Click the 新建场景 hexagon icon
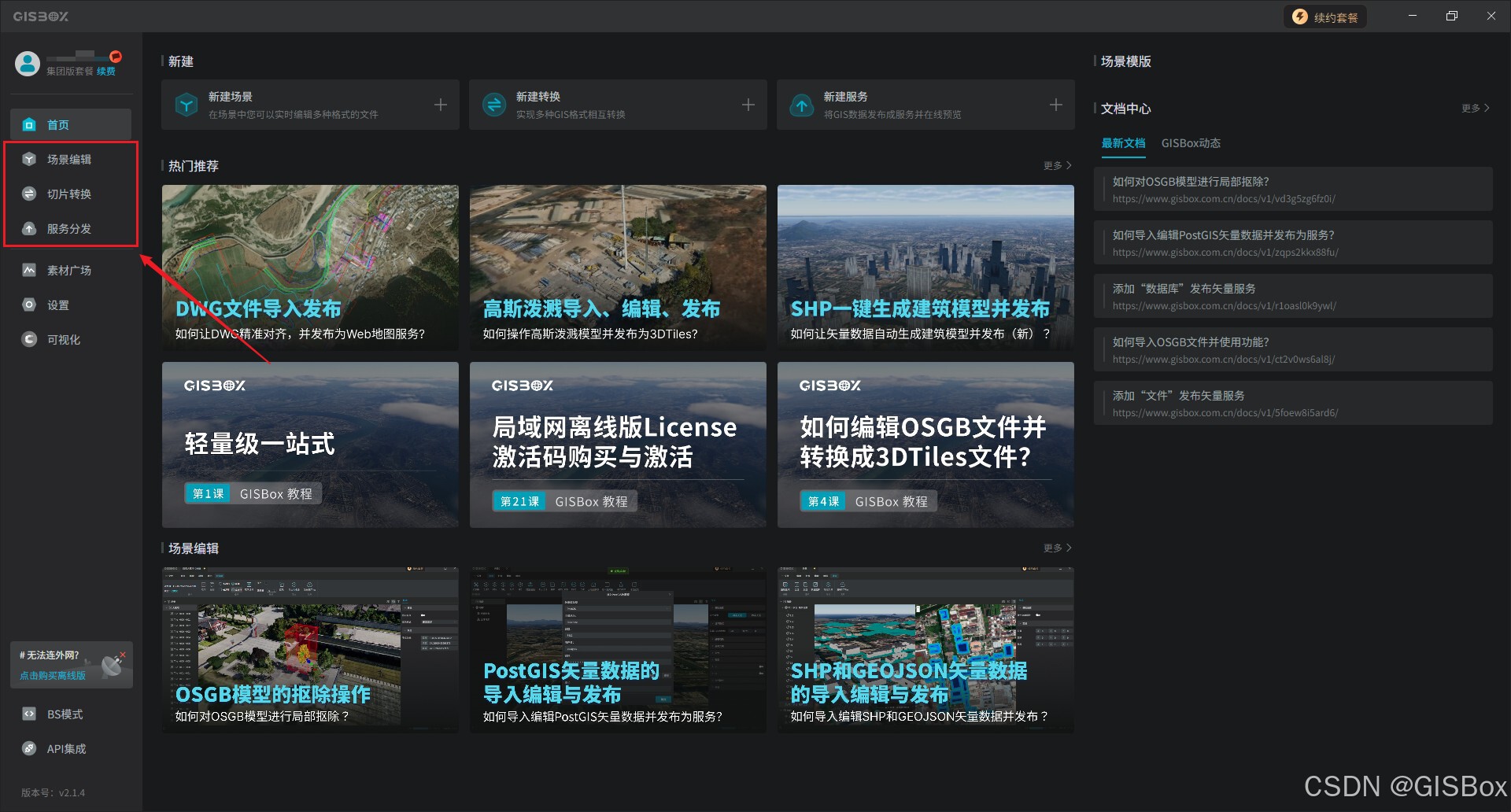The height and width of the screenshot is (812, 1511). click(x=187, y=105)
